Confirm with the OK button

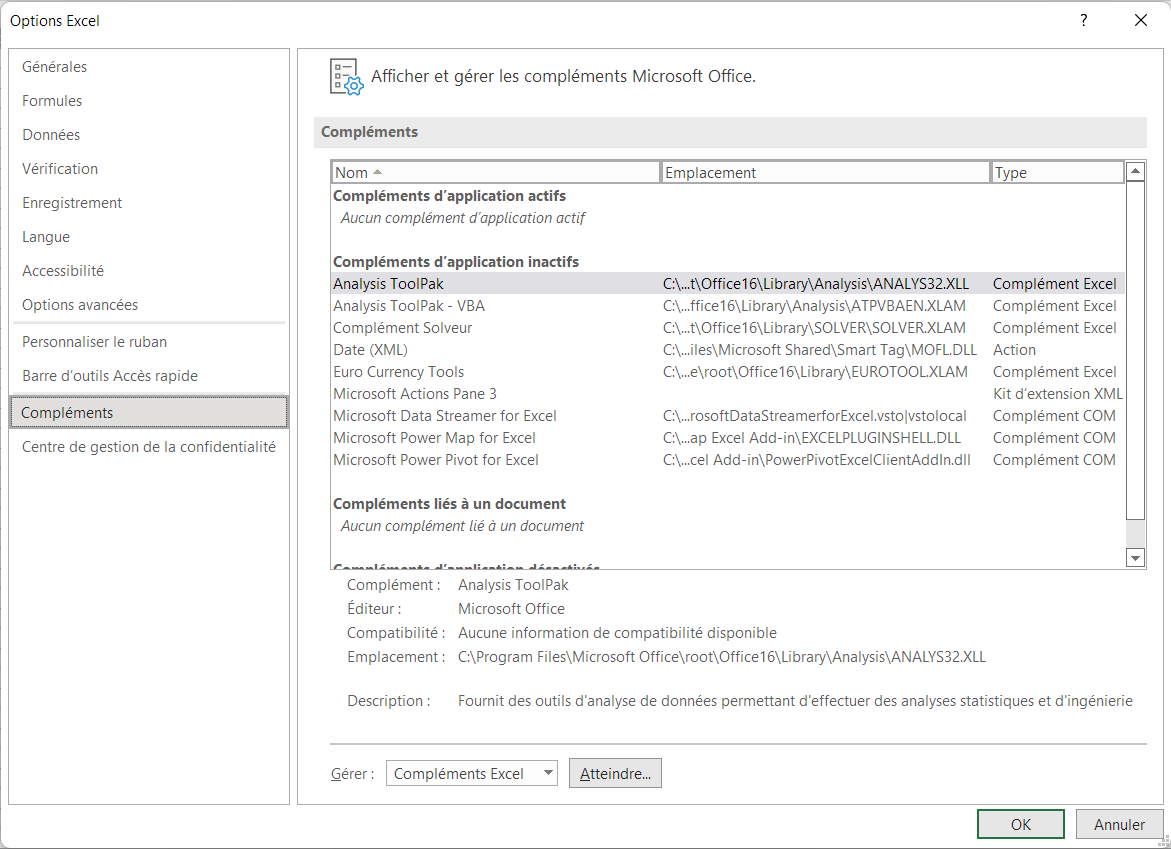[x=1020, y=824]
